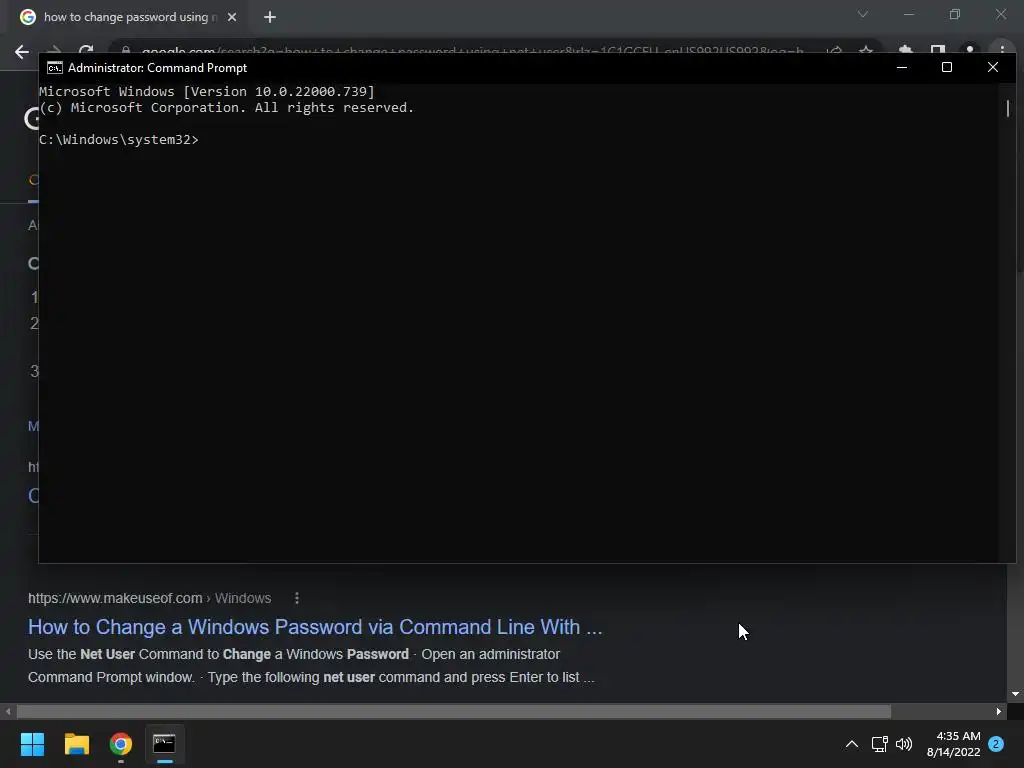Viewport: 1024px width, 768px height.
Task: Click Chrome horizontal scrollbar left arrow
Action: pos(8,711)
